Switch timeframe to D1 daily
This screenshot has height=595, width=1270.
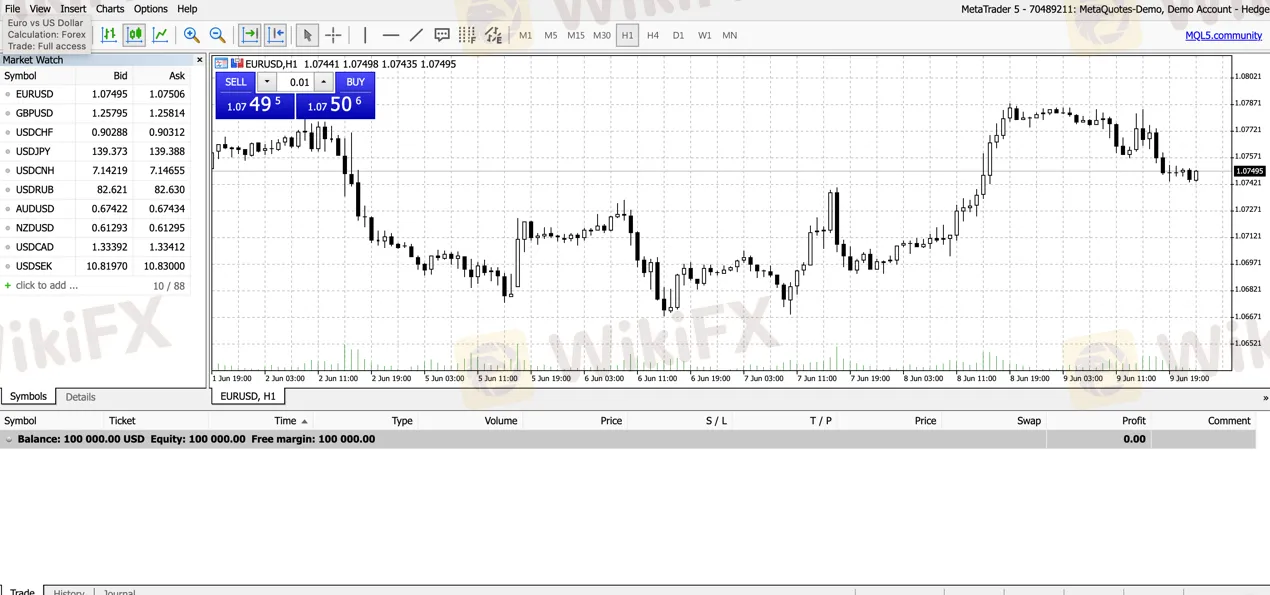pyautogui.click(x=678, y=35)
